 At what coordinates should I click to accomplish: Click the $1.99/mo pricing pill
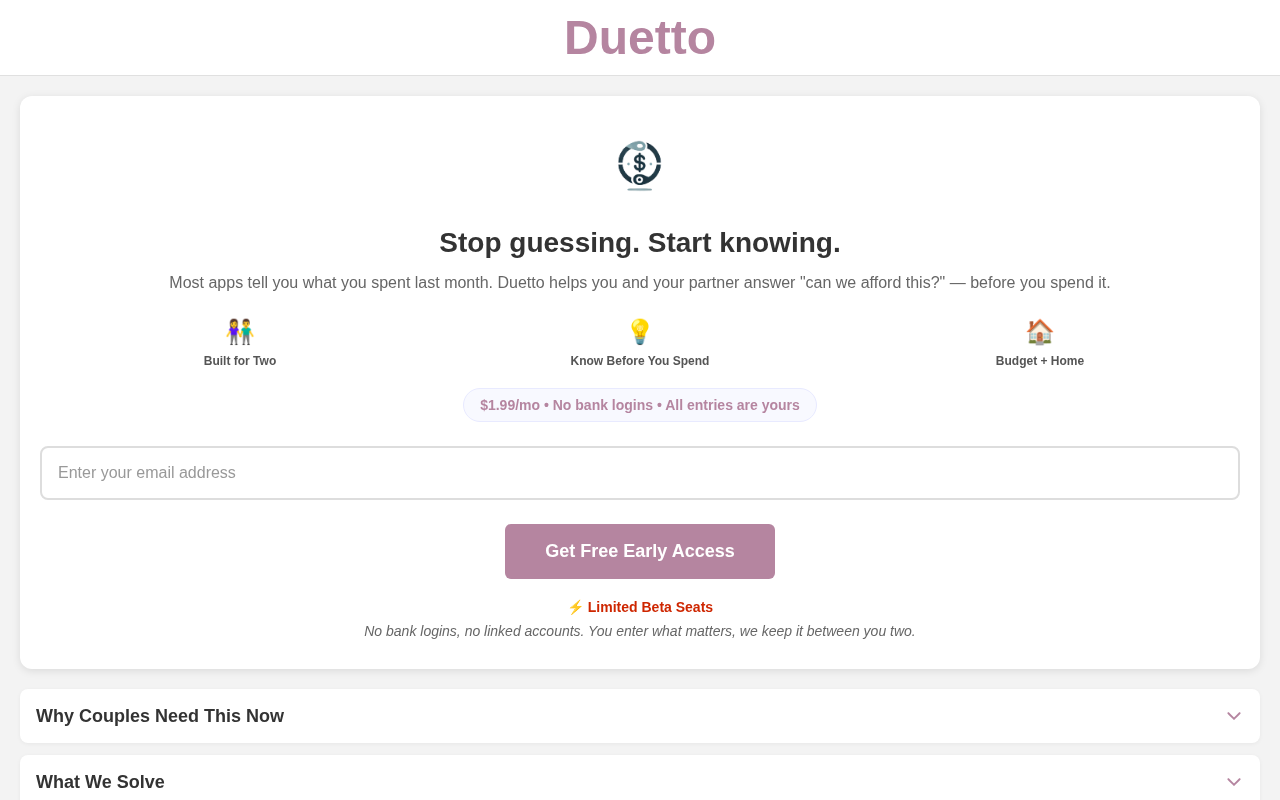click(x=640, y=405)
